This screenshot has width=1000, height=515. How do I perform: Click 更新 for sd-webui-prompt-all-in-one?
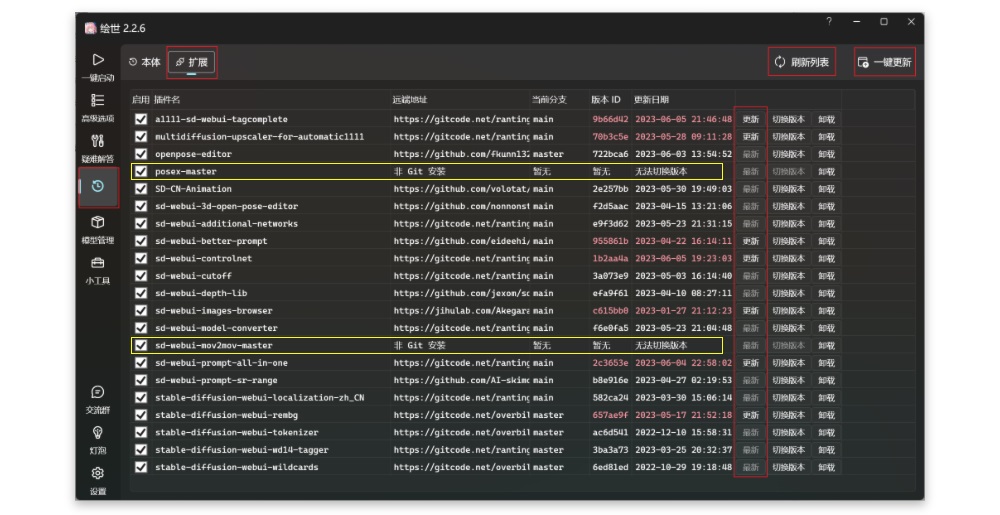click(751, 363)
